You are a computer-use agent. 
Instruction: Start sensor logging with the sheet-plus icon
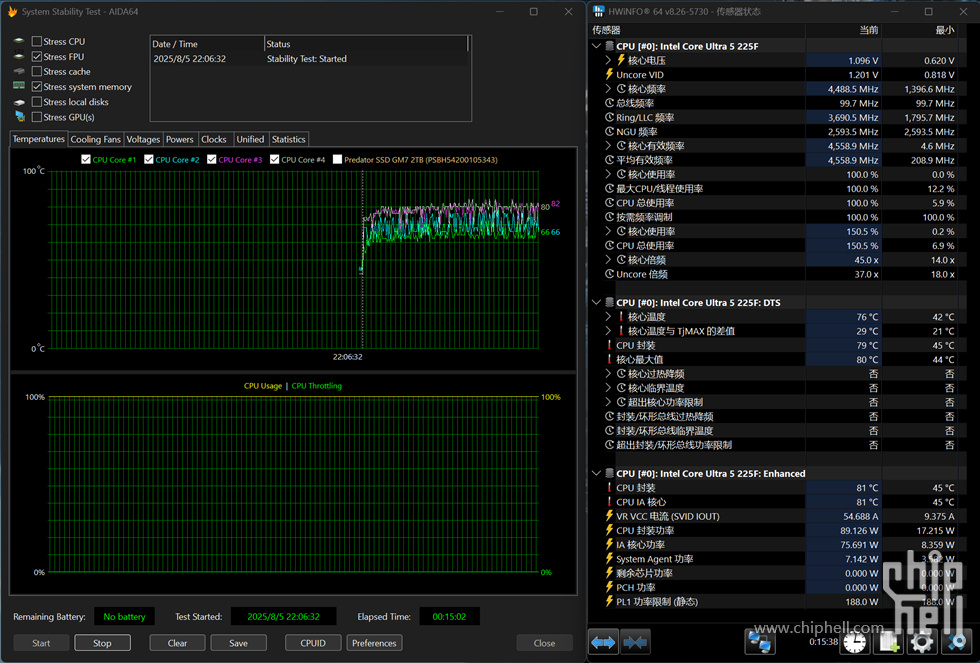(888, 642)
